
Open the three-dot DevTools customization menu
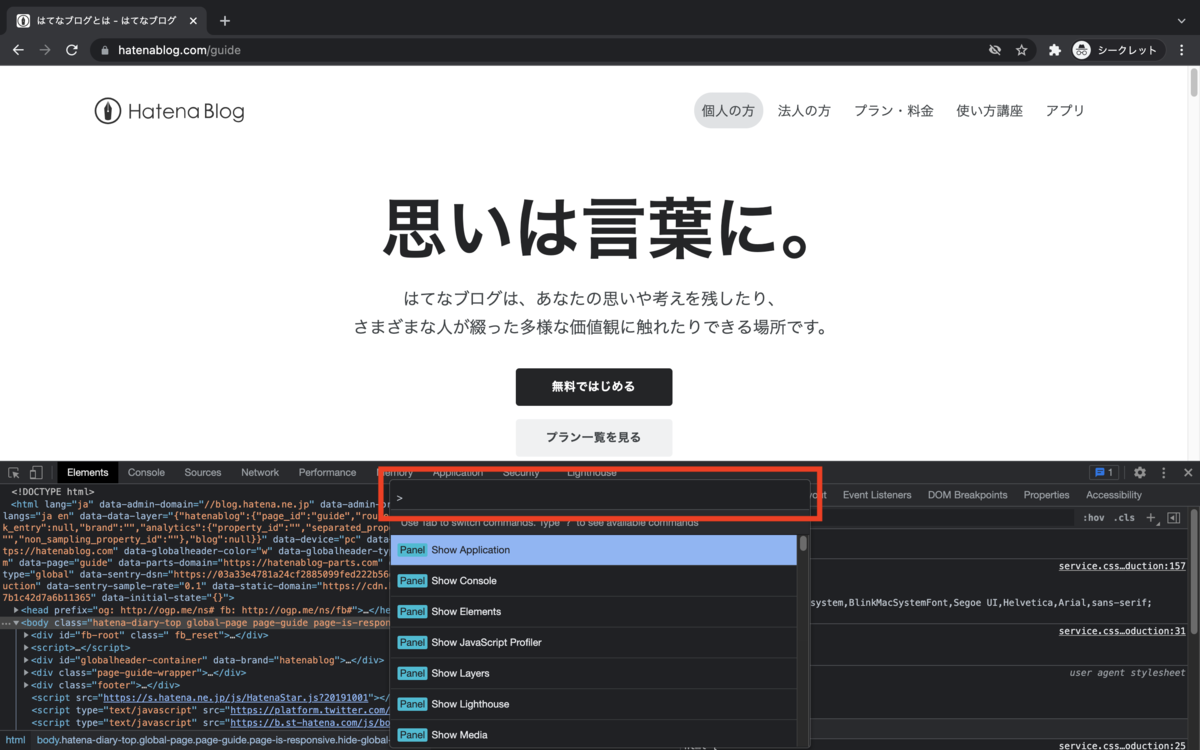tap(1163, 471)
